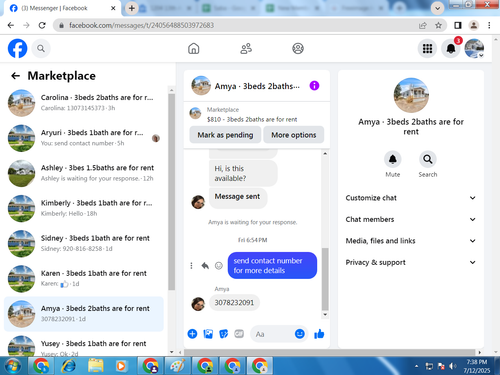Open the Facebook search magnifier

41,49
